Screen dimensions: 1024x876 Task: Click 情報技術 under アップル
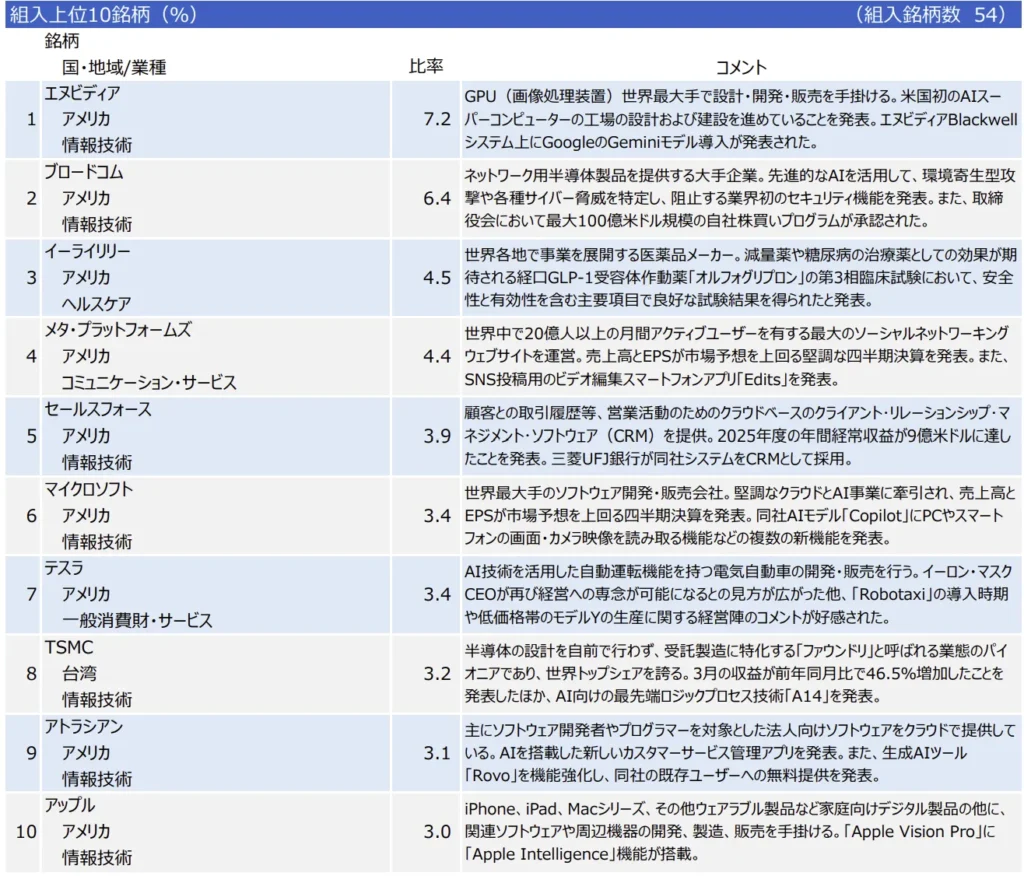point(97,858)
